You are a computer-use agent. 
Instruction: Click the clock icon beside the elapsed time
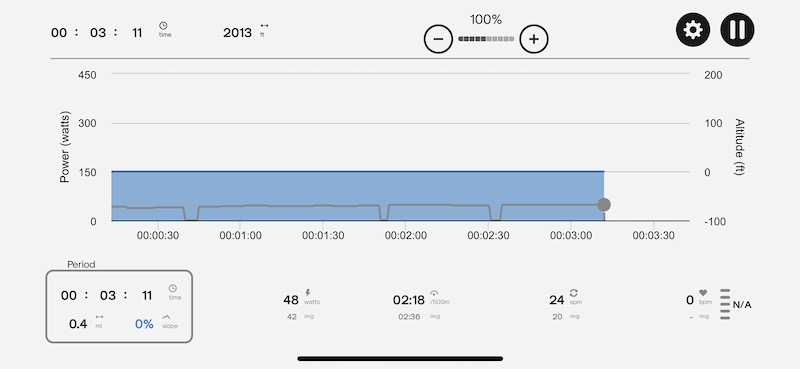click(x=163, y=25)
